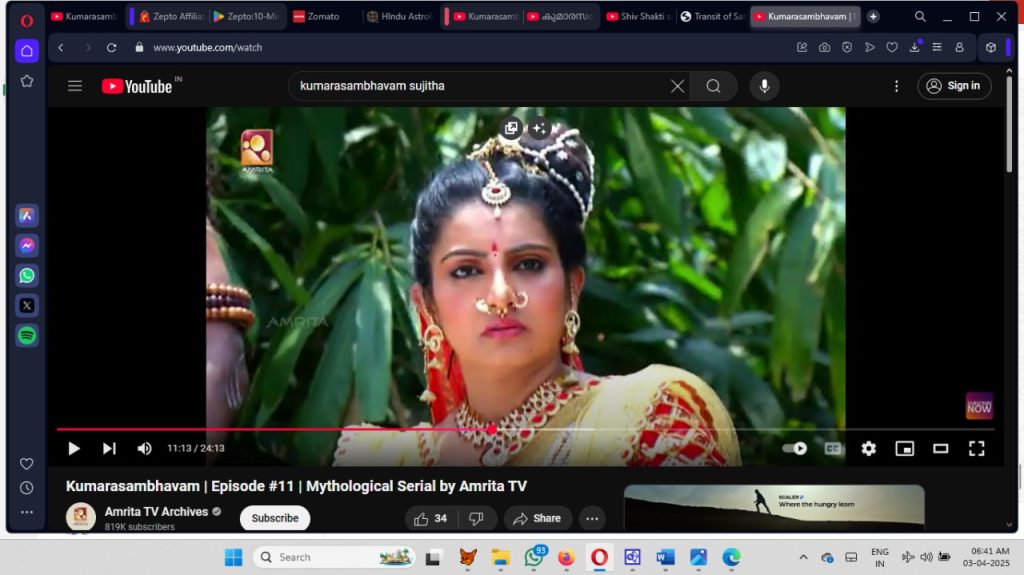Submit search with the magnifier button
This screenshot has width=1024, height=575.
tap(713, 86)
